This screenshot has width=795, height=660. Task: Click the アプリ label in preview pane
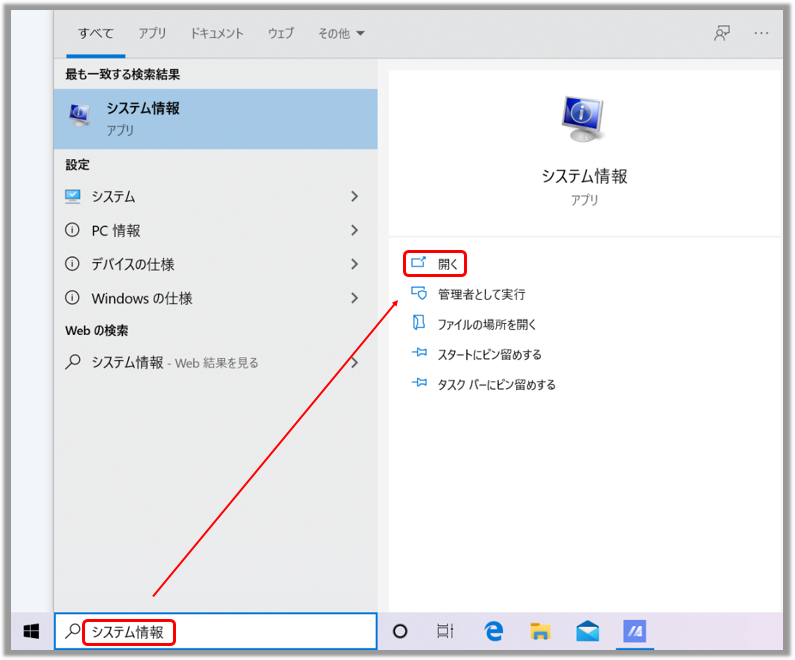click(x=585, y=200)
